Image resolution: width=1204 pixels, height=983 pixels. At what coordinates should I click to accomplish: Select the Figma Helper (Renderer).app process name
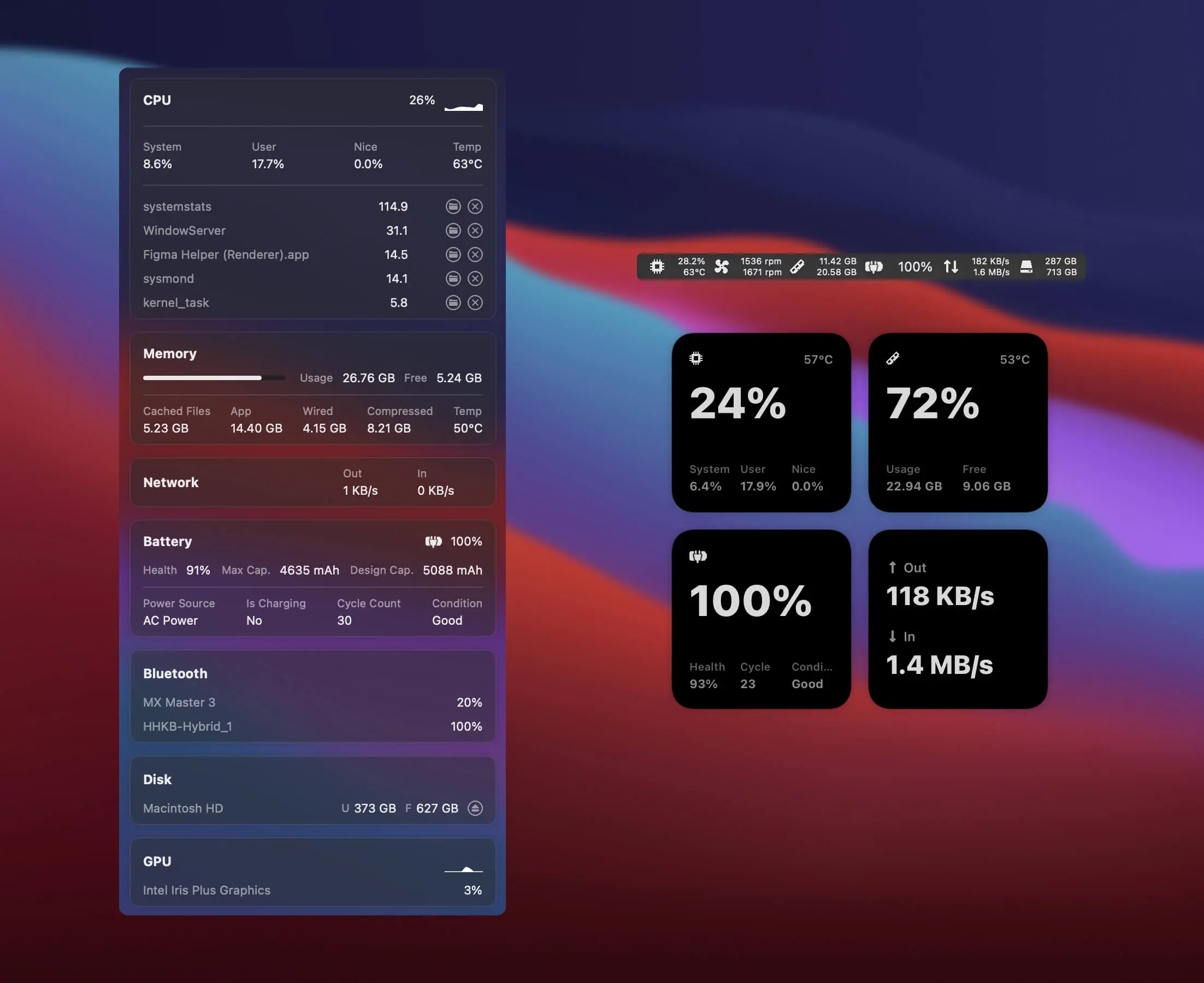[226, 255]
